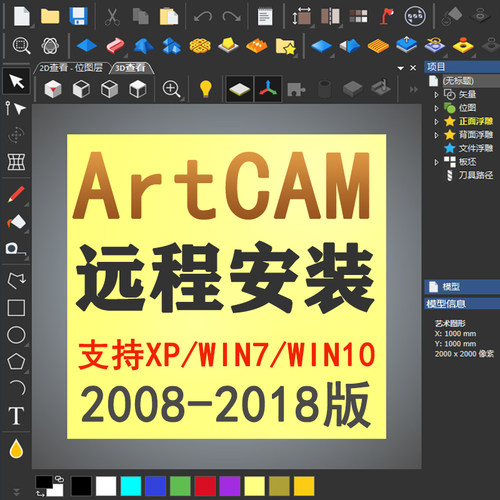This screenshot has height=500, width=500.
Task: Choose the arc drawing tool
Action: pos(18,388)
